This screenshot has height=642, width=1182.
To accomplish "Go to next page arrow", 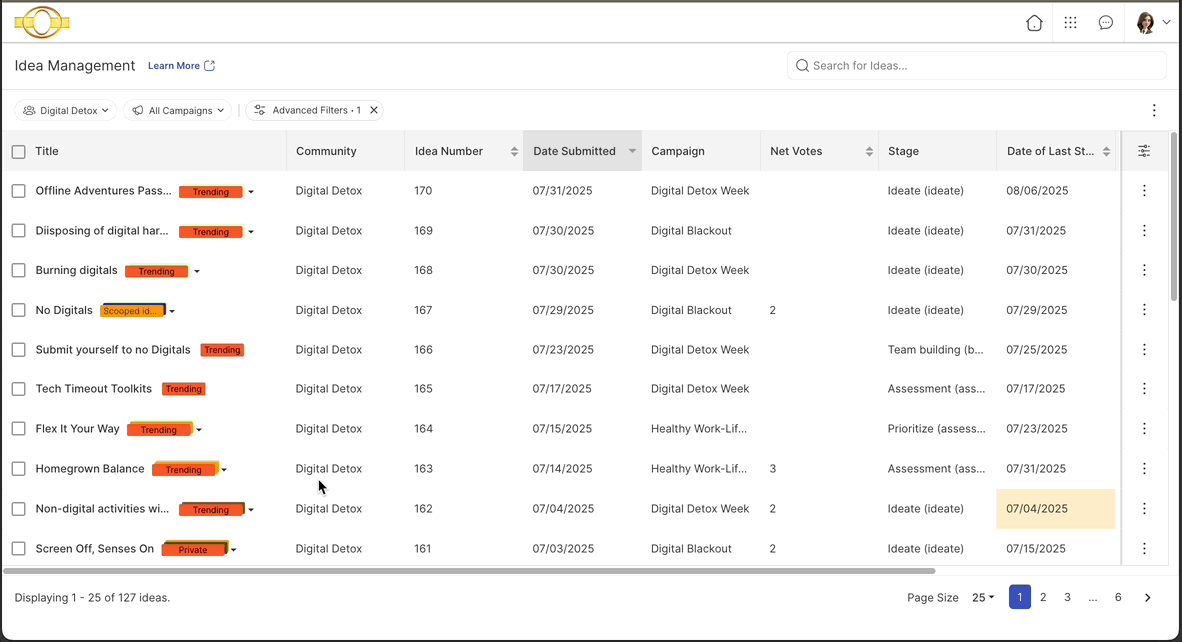I will [1148, 598].
